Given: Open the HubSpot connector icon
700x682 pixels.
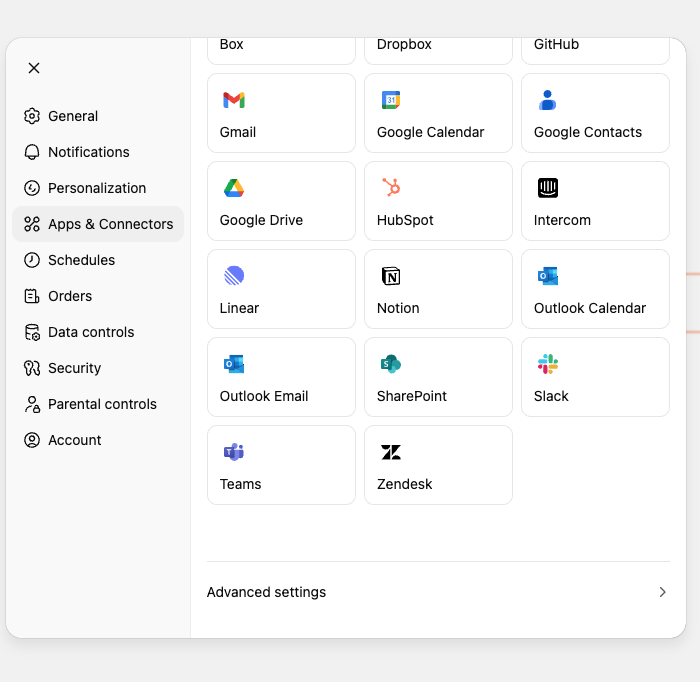Looking at the screenshot, I should pyautogui.click(x=391, y=188).
